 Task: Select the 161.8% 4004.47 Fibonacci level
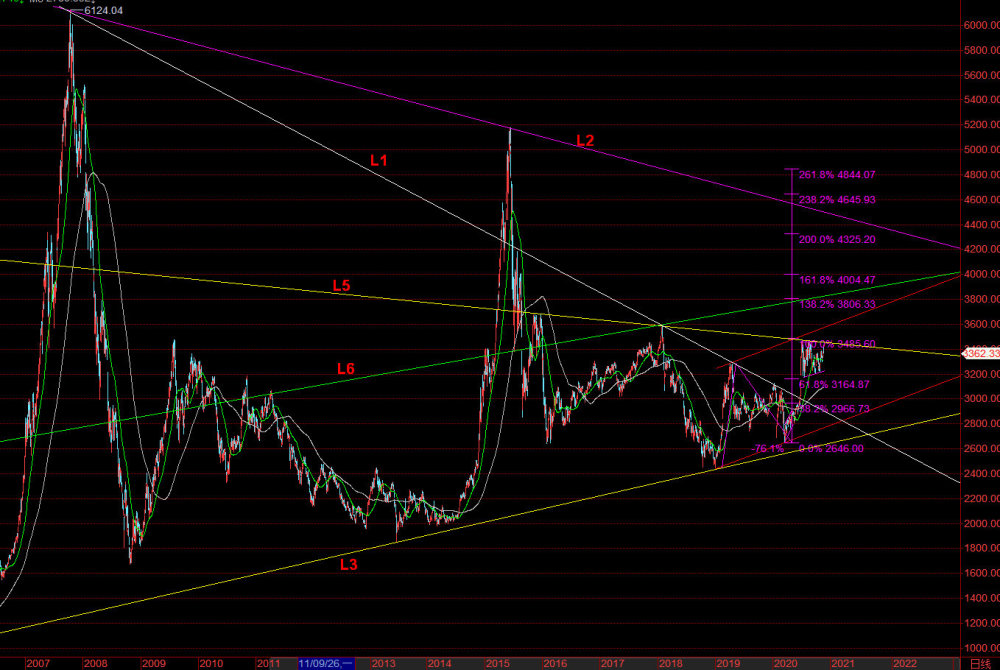(x=837, y=280)
